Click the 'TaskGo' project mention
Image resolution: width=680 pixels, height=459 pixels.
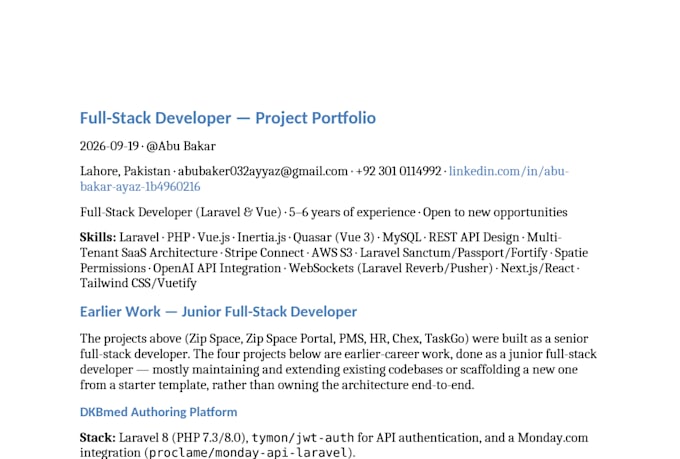point(445,338)
